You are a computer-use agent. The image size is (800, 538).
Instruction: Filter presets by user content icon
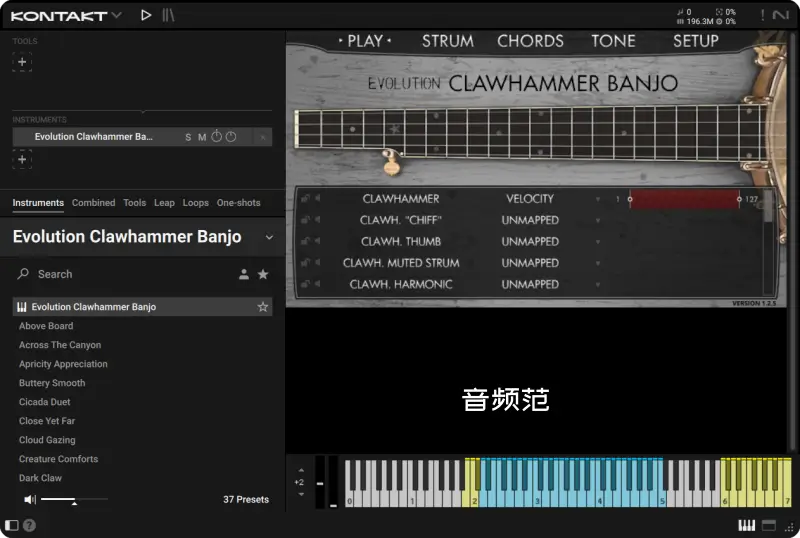(x=243, y=274)
